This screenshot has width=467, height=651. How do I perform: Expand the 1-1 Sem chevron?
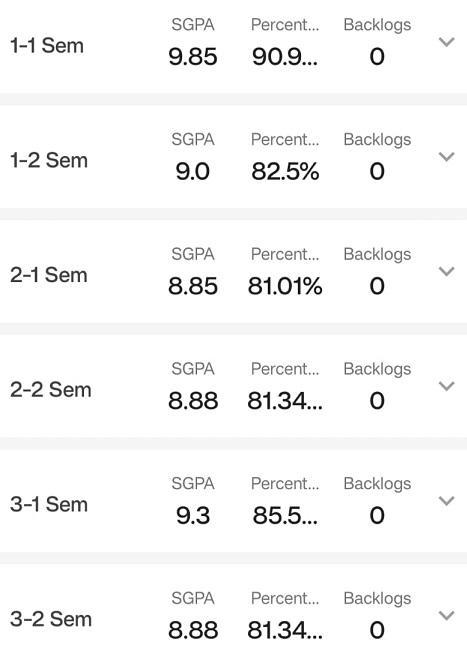click(446, 42)
